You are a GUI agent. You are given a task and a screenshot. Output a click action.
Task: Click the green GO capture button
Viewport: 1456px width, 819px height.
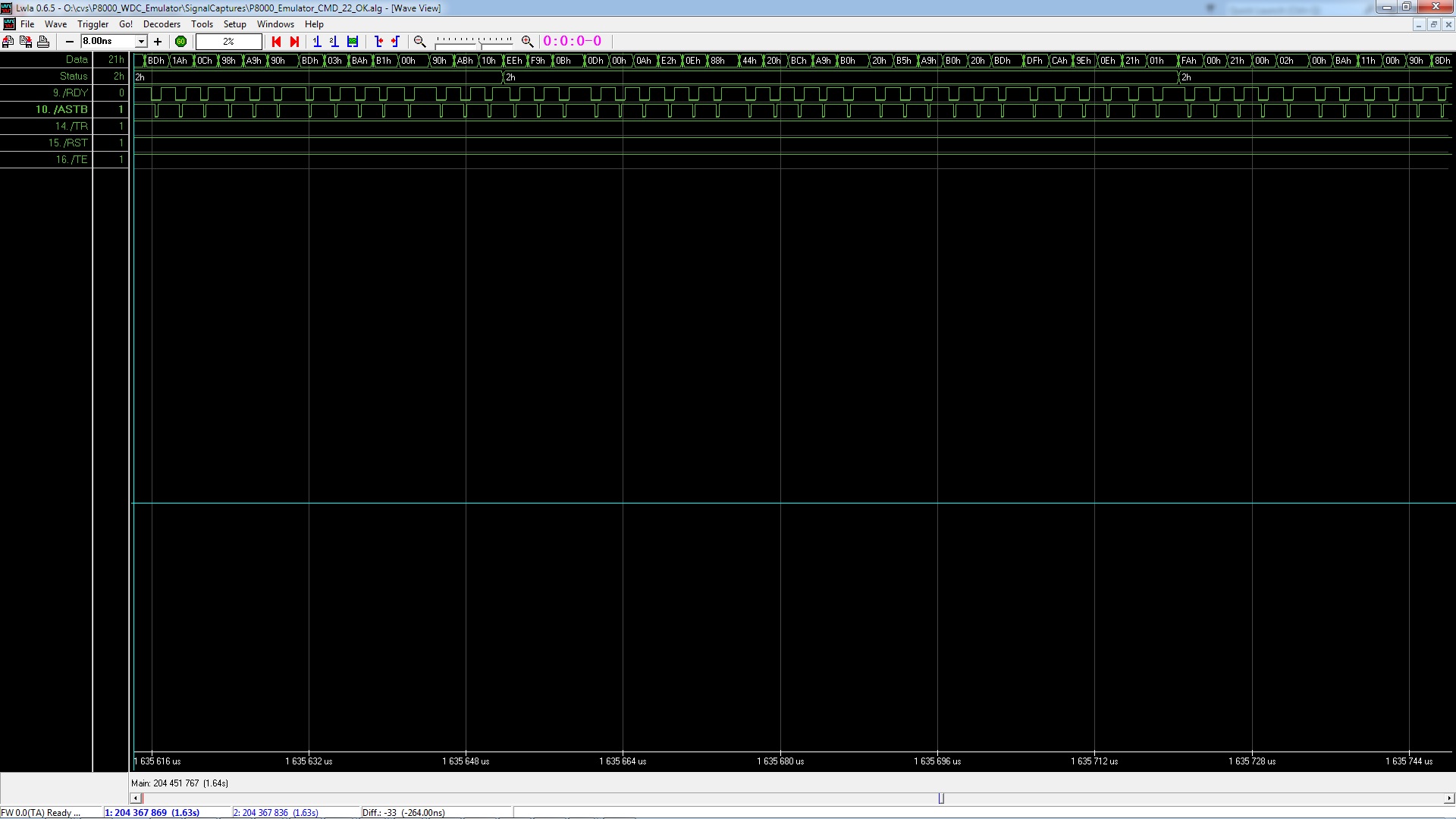pos(180,42)
